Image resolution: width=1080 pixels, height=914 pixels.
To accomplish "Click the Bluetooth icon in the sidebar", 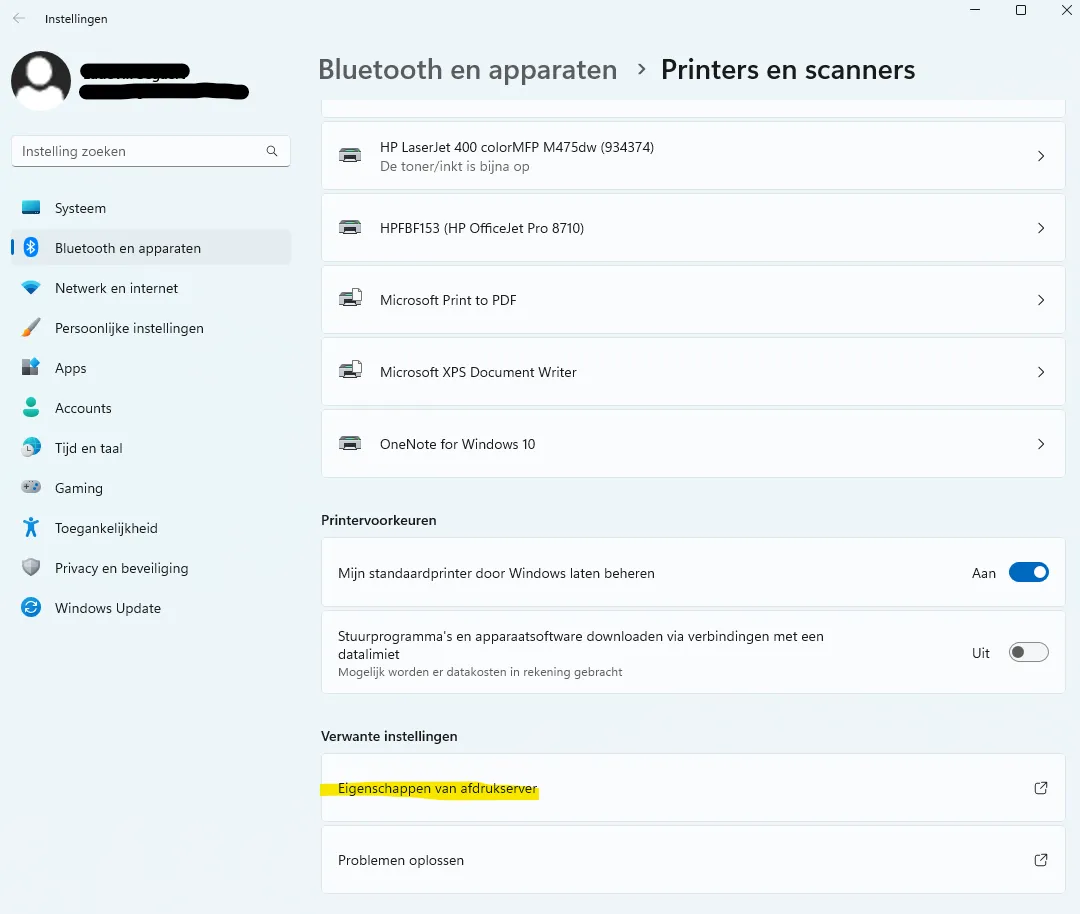I will point(31,247).
